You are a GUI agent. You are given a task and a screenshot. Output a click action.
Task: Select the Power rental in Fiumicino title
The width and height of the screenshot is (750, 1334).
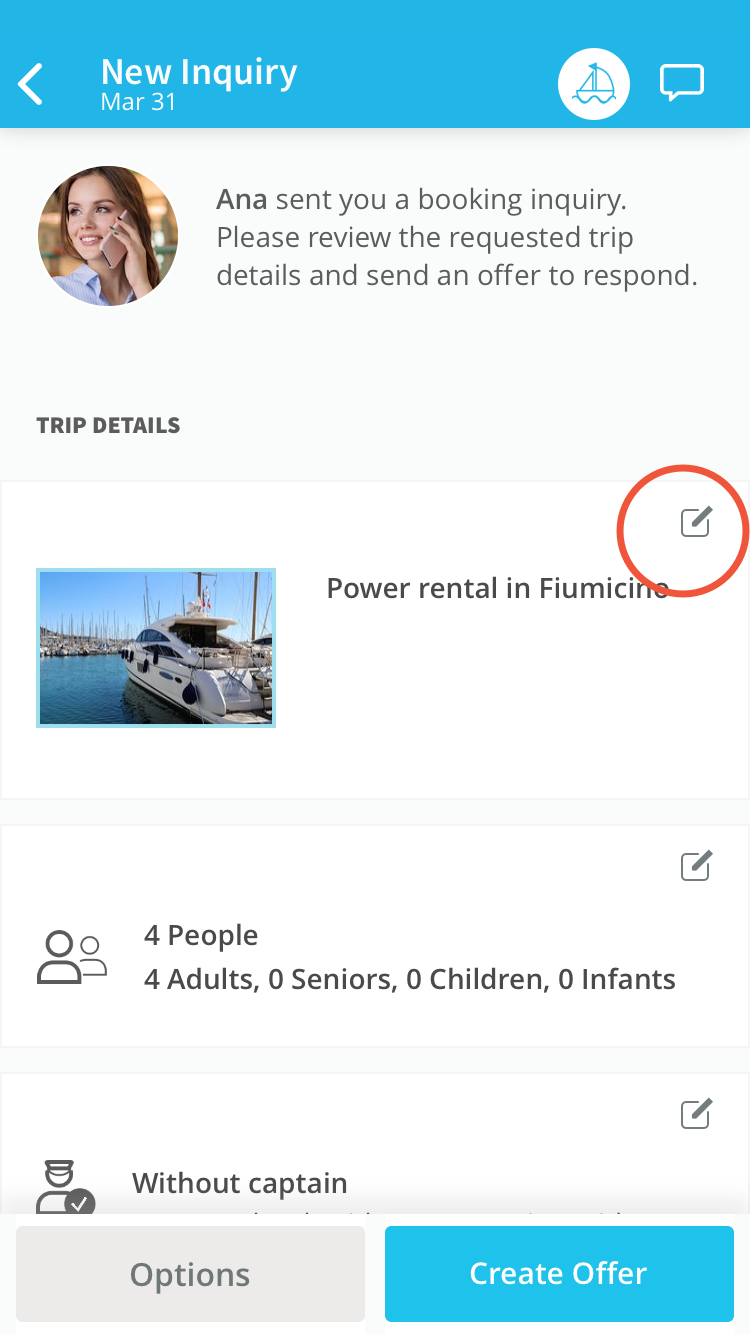tap(497, 588)
